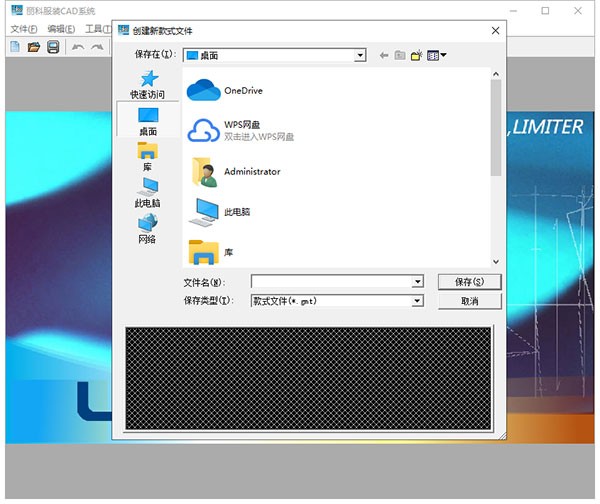Click the open folder toolbar icon
This screenshot has width=600, height=504.
click(34, 47)
